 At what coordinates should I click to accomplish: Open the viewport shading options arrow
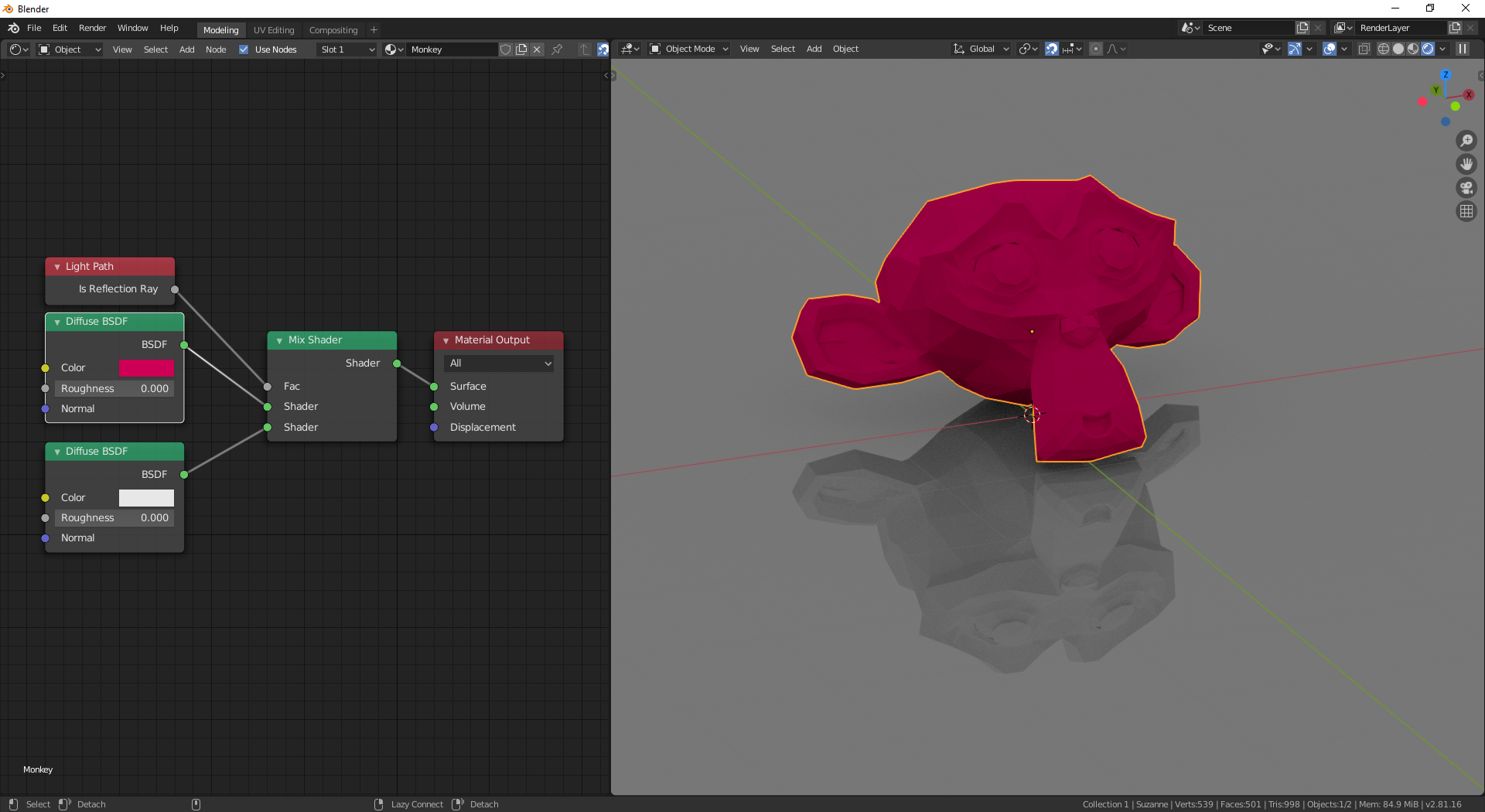click(1442, 49)
